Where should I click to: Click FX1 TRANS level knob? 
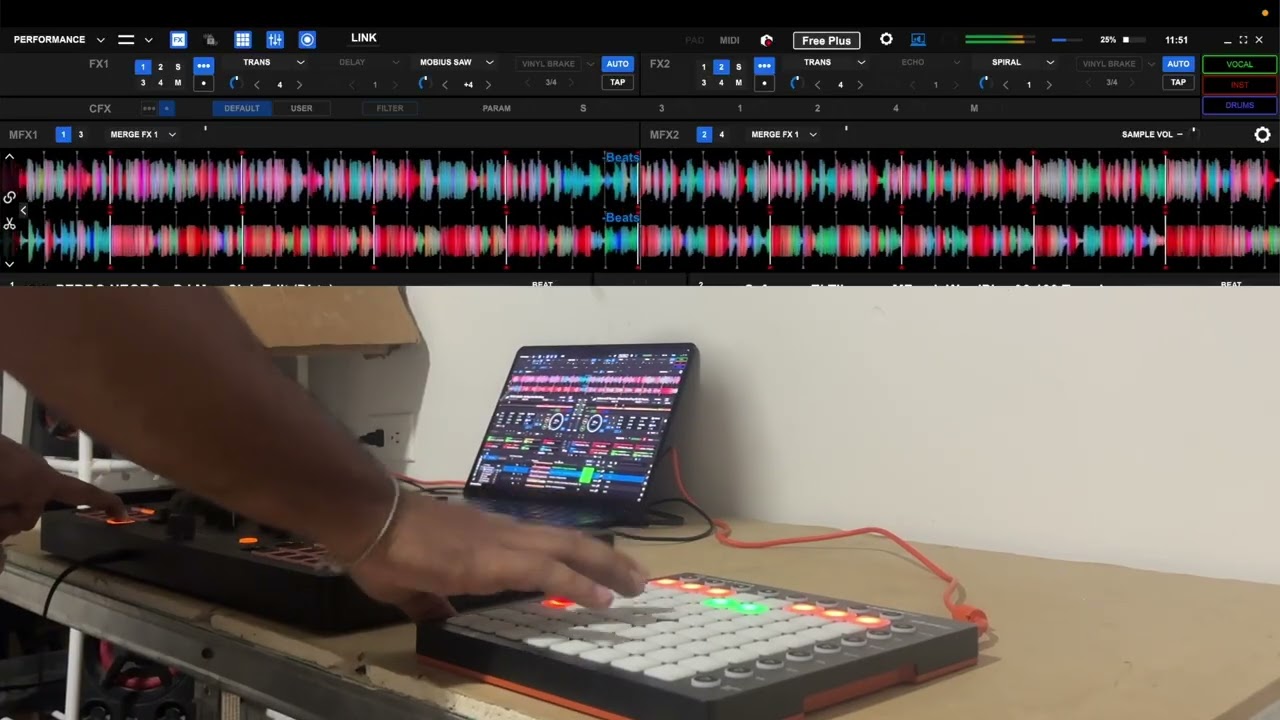(235, 83)
